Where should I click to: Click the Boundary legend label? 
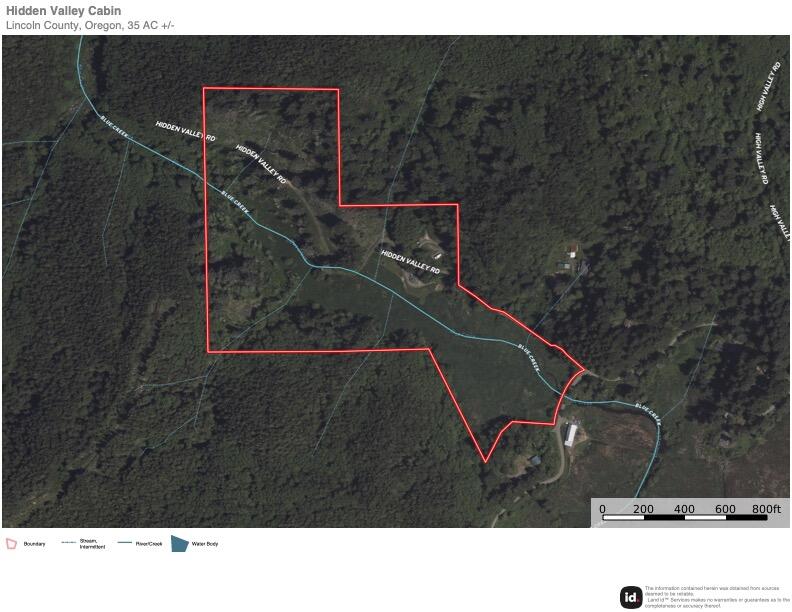click(34, 544)
